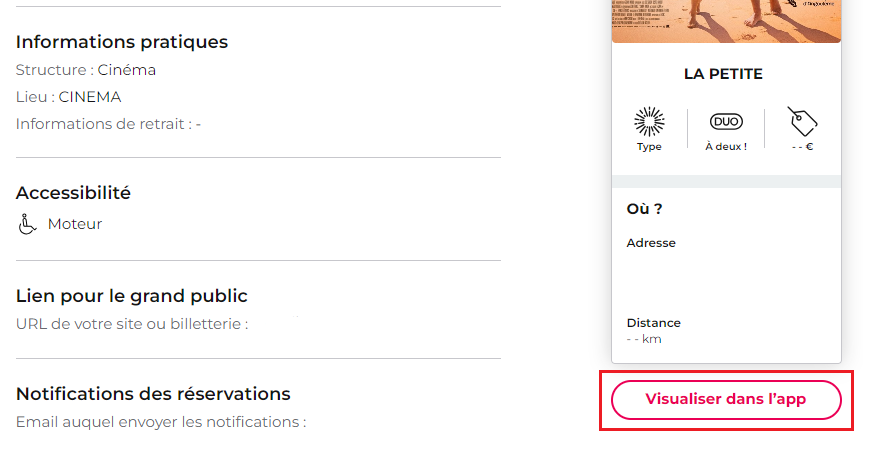Click the Distance label in the preview

653,323
